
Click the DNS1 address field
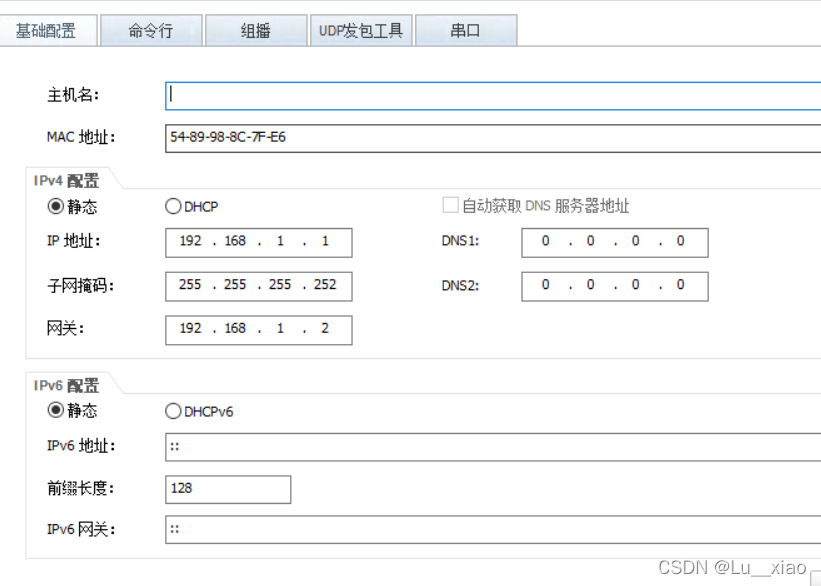click(615, 242)
